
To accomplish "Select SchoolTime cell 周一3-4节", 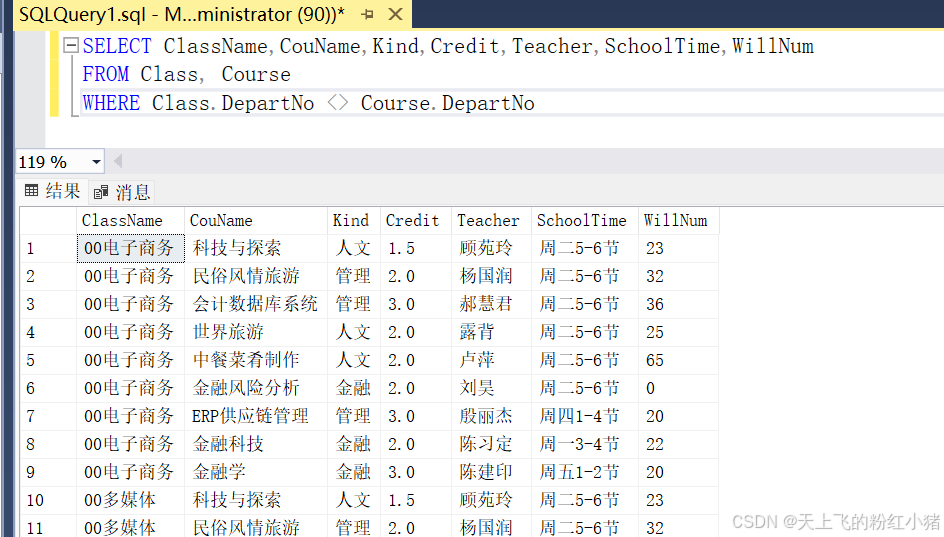I will click(585, 445).
